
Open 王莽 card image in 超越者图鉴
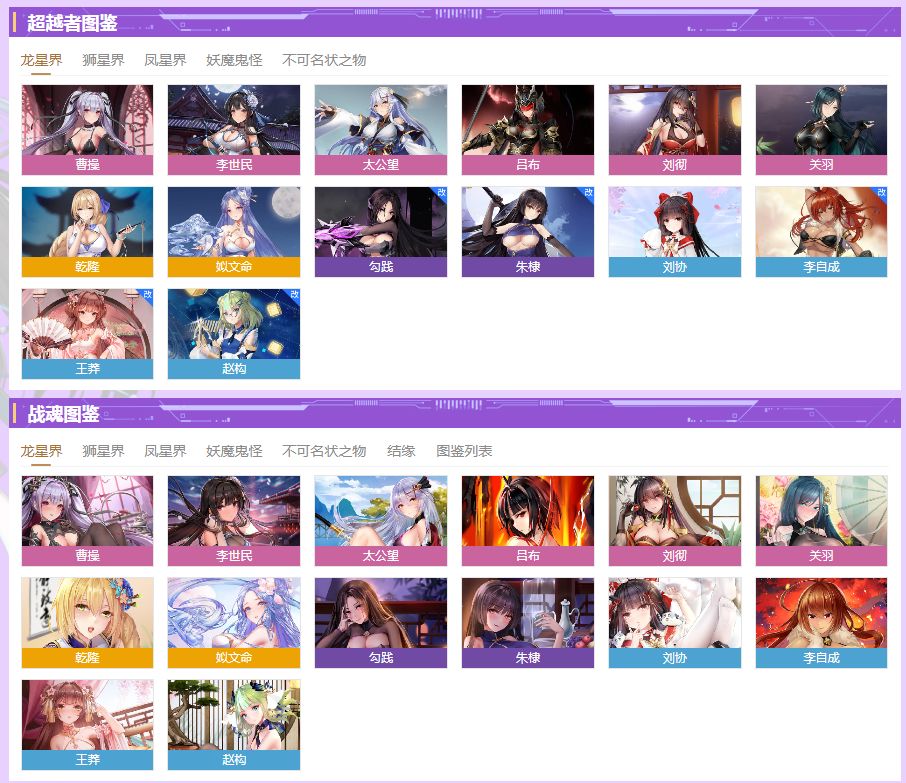[87, 324]
